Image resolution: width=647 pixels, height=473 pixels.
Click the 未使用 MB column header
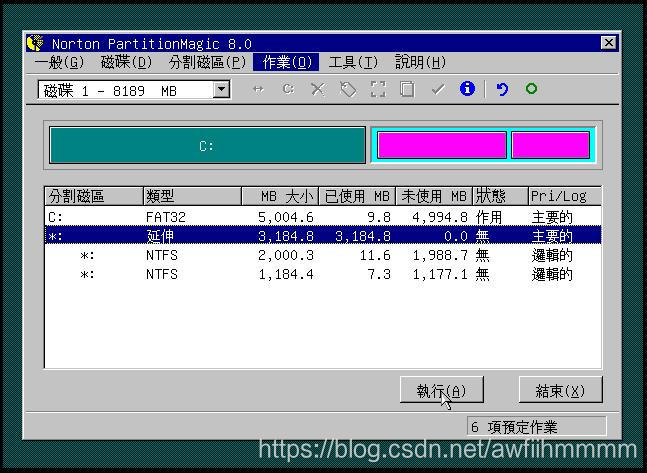coord(434,196)
